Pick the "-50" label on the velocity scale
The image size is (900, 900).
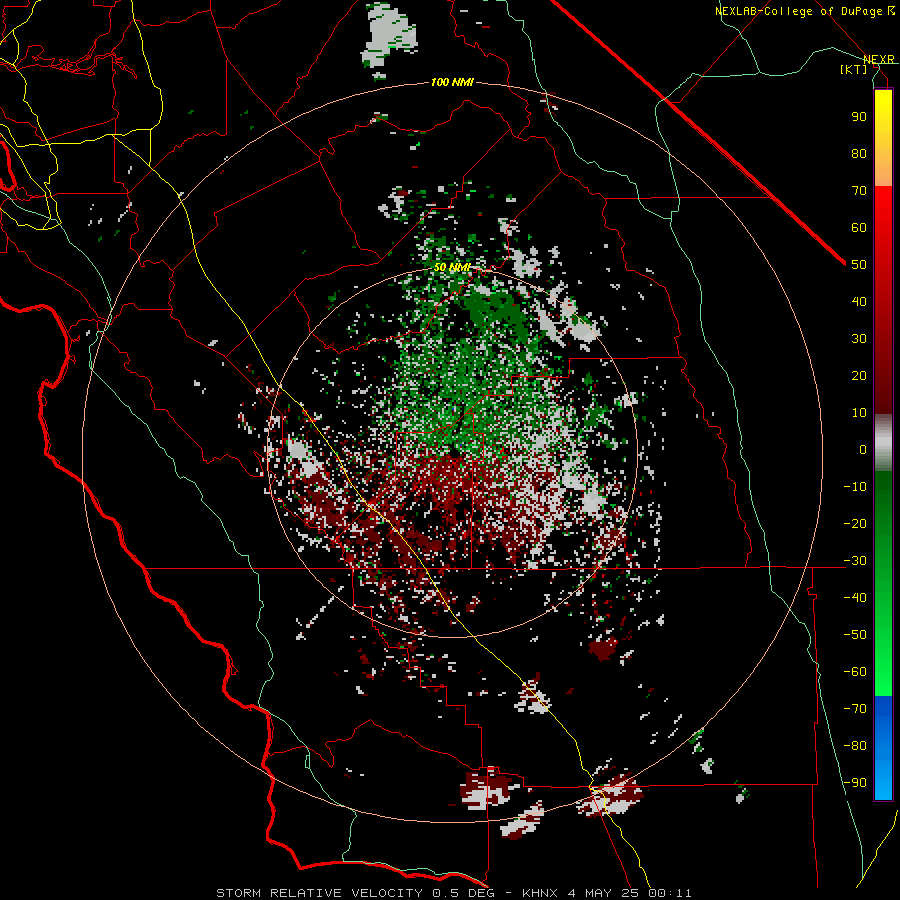click(855, 635)
